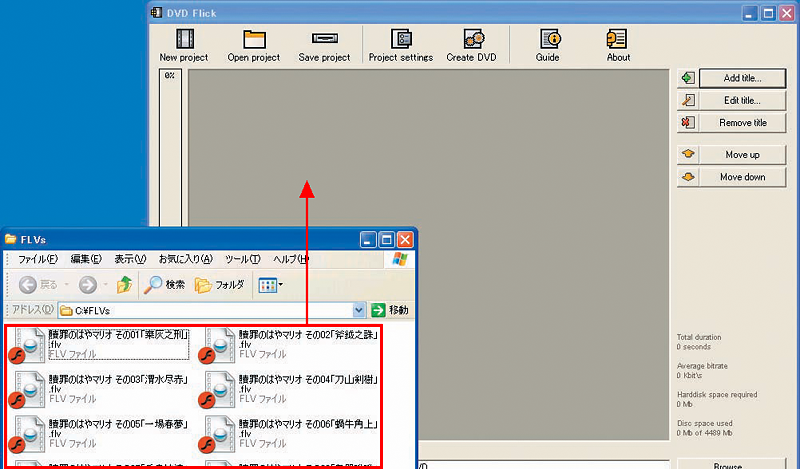Open project via DVD Flick toolbar

tap(254, 45)
